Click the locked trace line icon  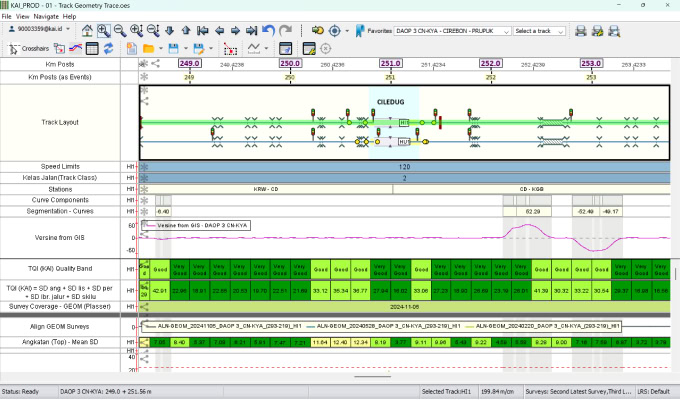[254, 49]
